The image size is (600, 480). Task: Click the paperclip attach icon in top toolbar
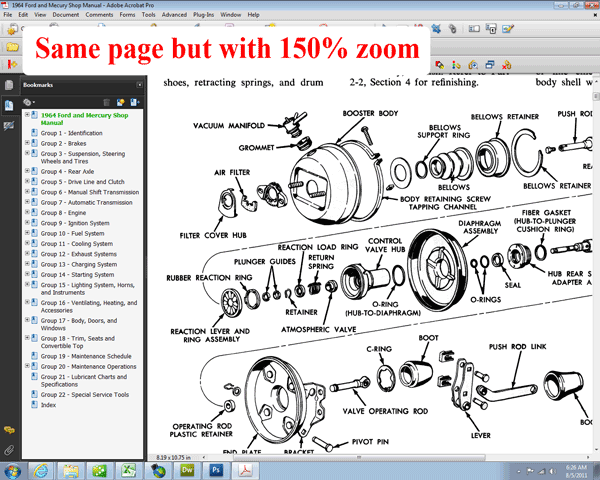452,29
